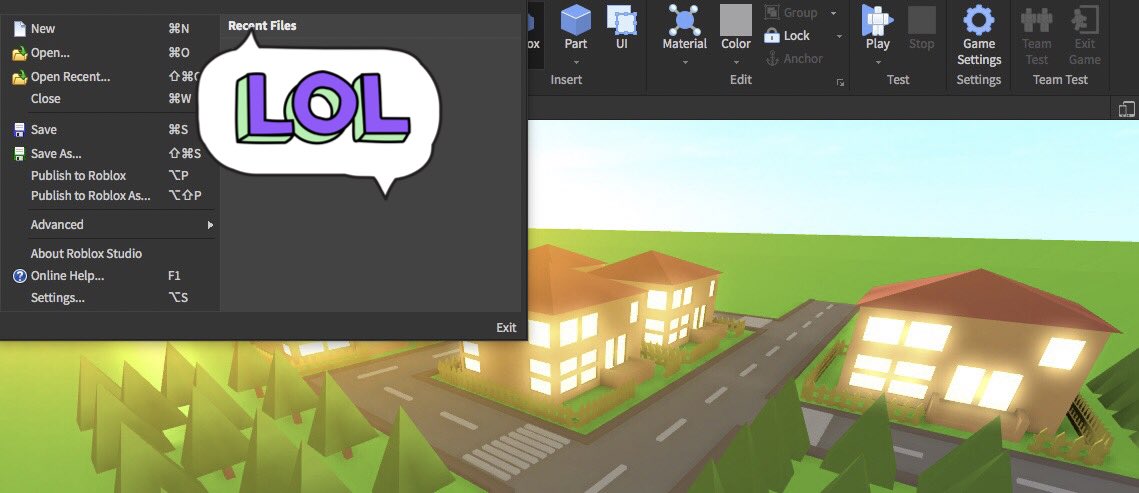Click the Team Test section label
The width and height of the screenshot is (1139, 493).
point(1060,80)
